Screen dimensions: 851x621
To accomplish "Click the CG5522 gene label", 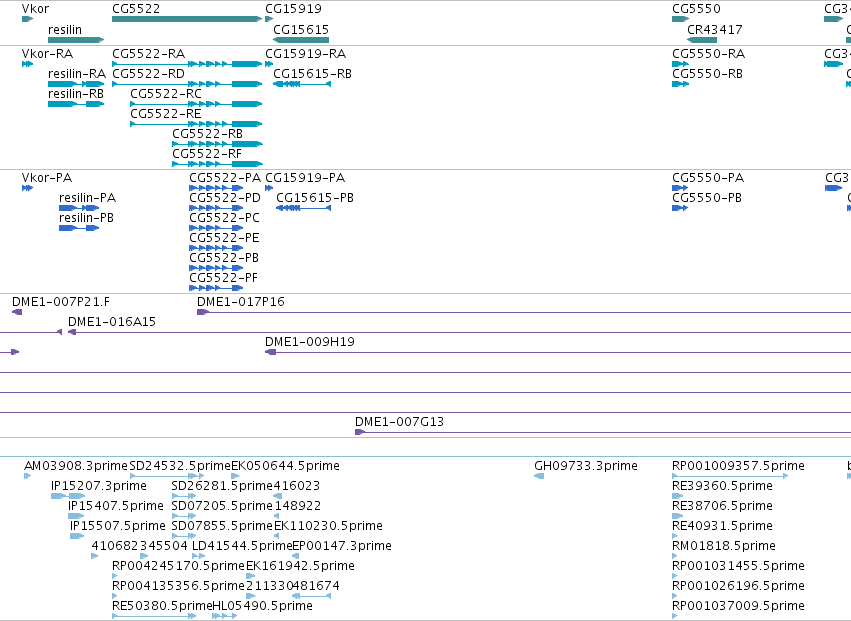I will 136,9.
